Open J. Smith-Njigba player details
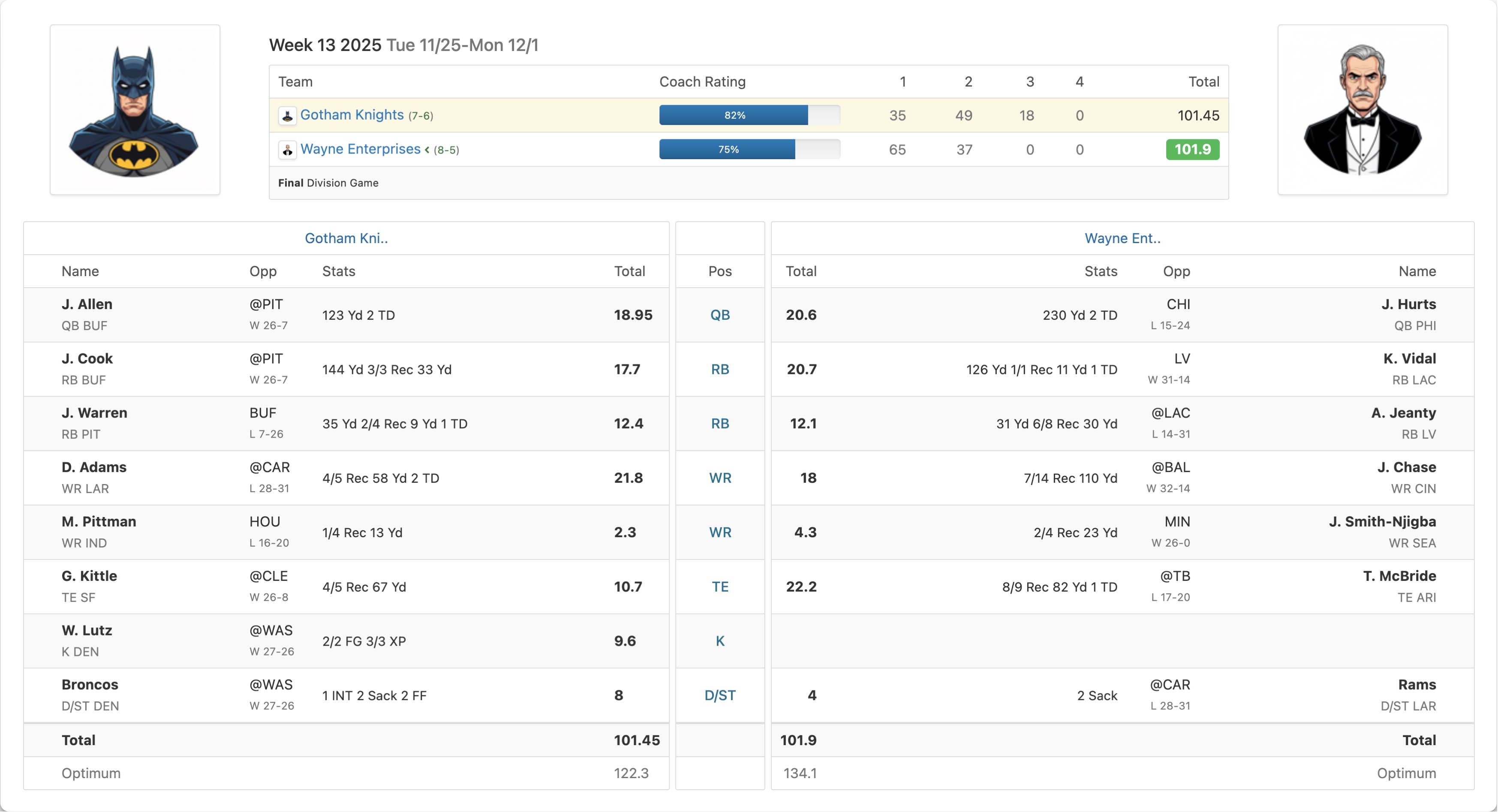The height and width of the screenshot is (812, 1498). pyautogui.click(x=1382, y=521)
